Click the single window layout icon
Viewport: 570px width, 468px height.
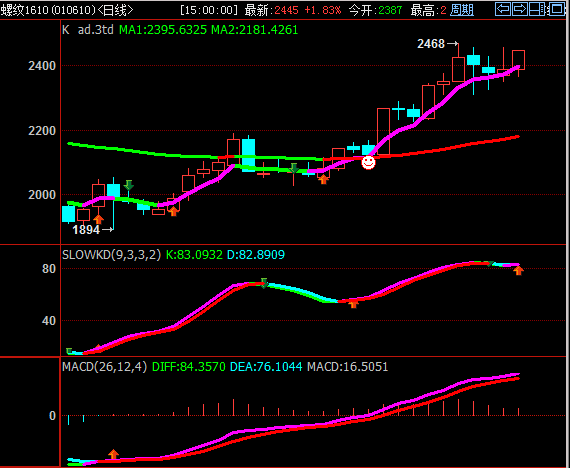pos(557,9)
